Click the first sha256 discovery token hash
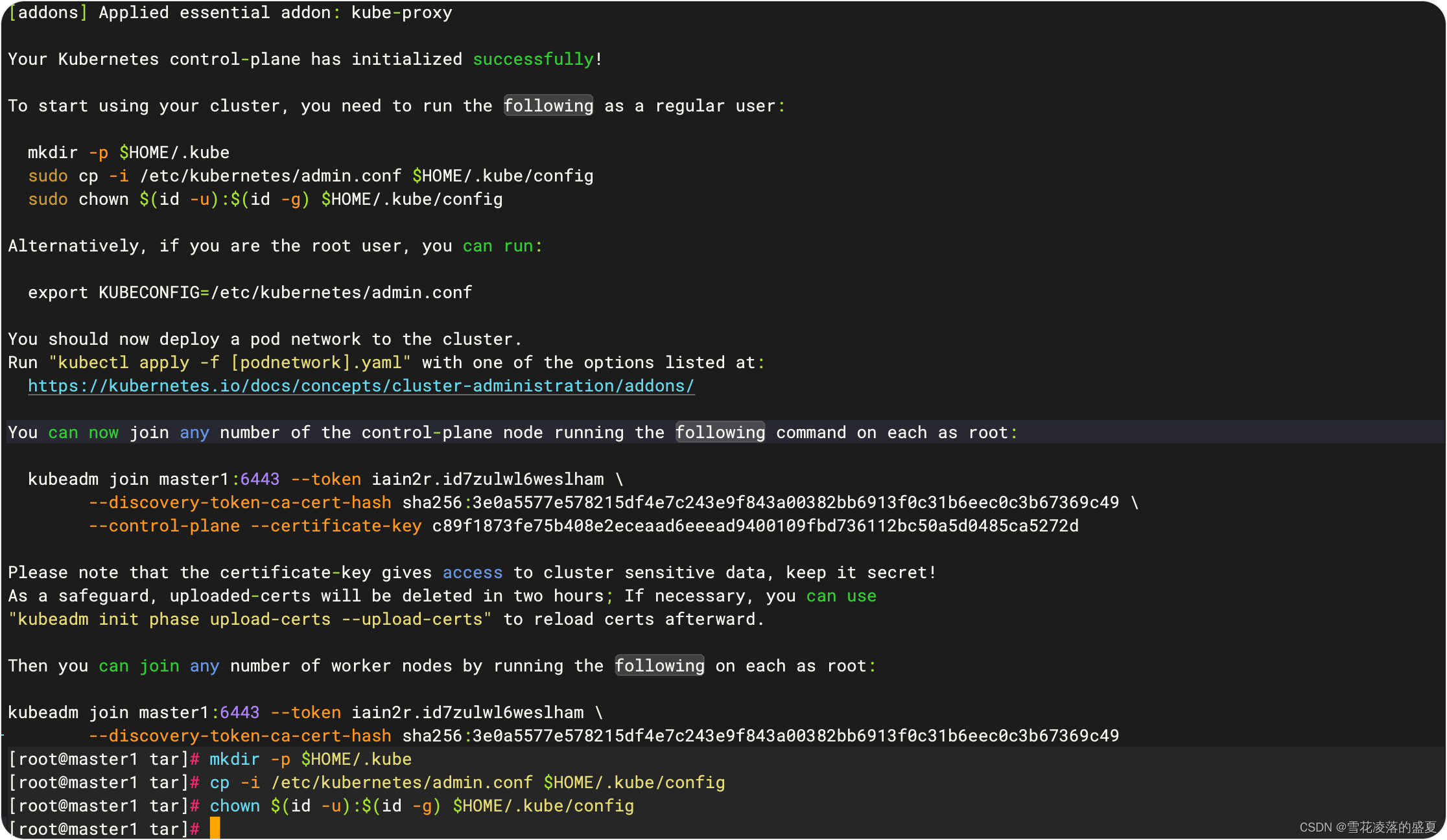 click(x=760, y=503)
